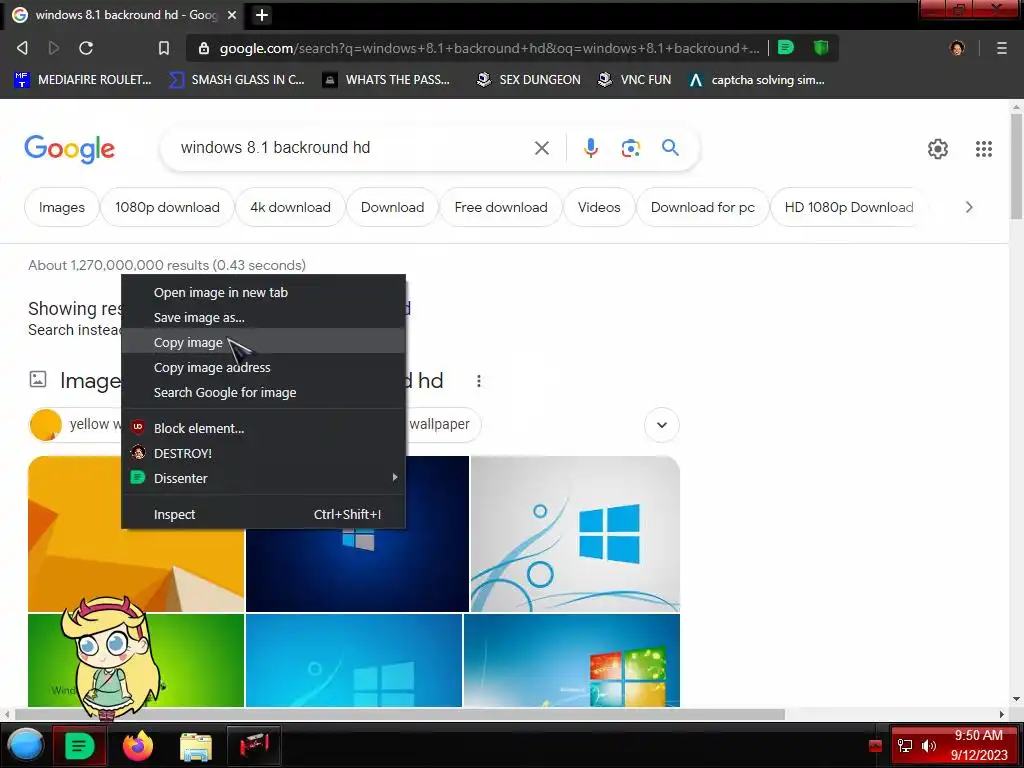1024x768 pixels.
Task: Show more filter chips with right chevron
Action: click(x=969, y=207)
